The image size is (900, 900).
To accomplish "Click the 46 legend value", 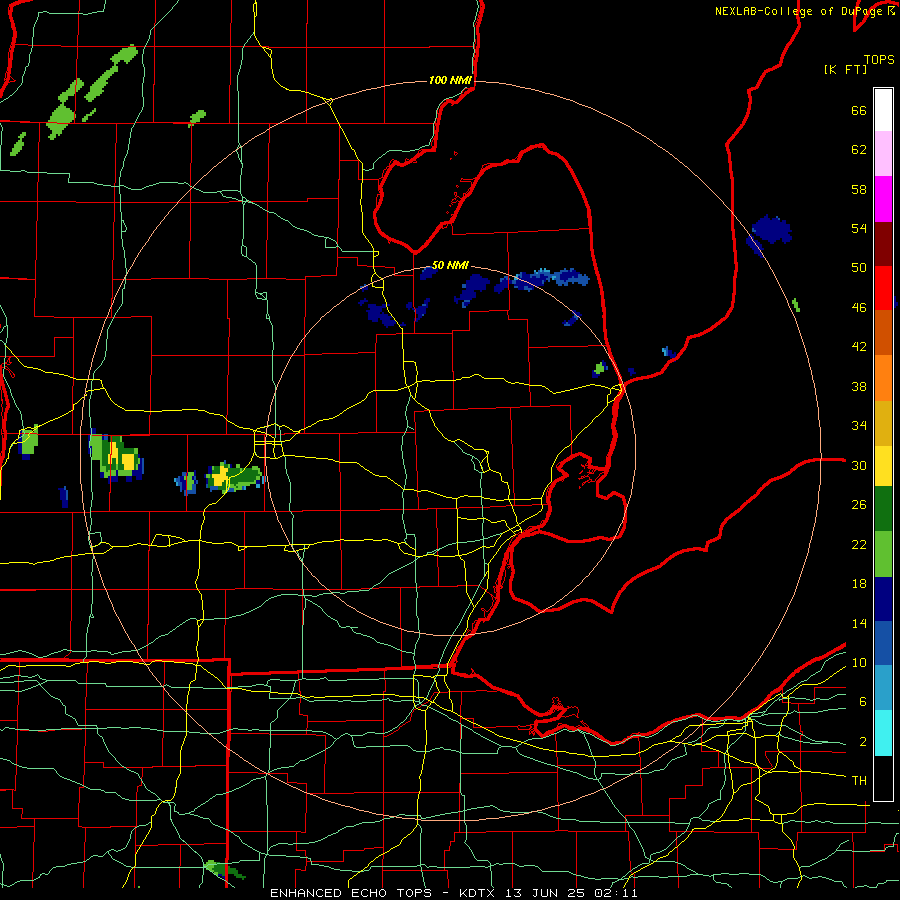I will 859,307.
